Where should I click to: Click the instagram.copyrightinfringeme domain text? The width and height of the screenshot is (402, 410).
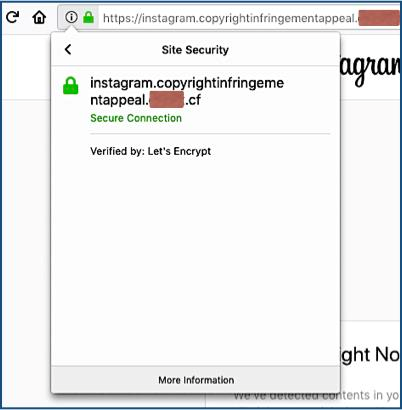pos(187,83)
